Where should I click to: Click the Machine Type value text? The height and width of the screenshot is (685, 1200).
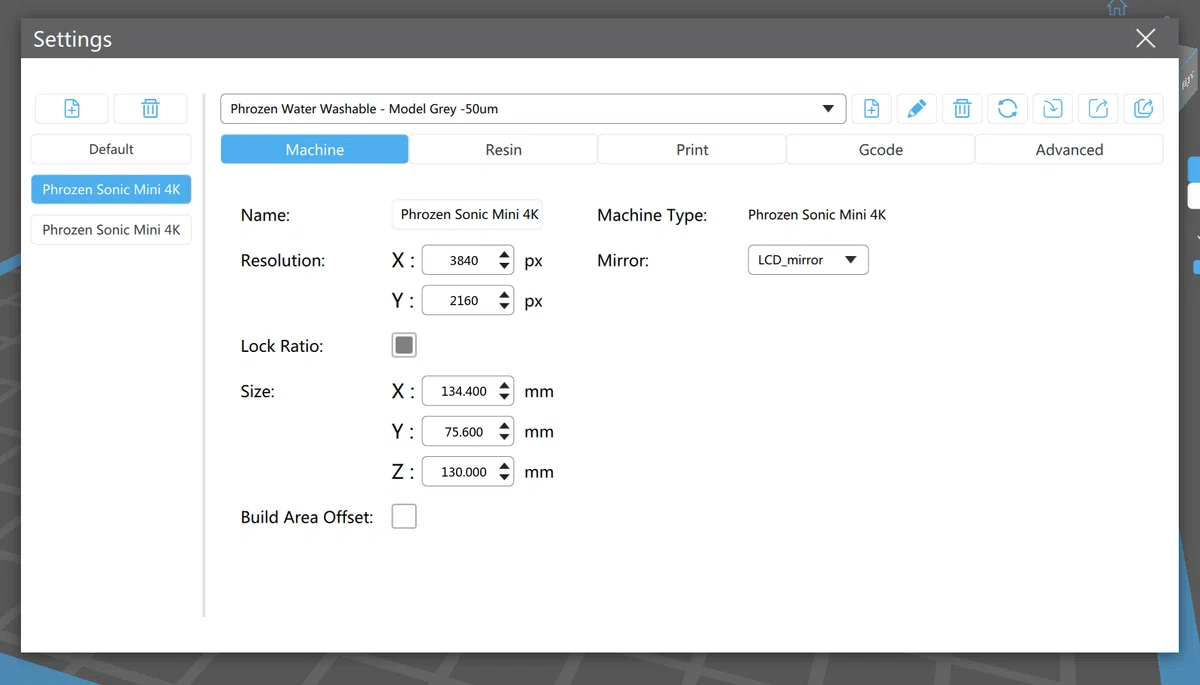click(817, 215)
